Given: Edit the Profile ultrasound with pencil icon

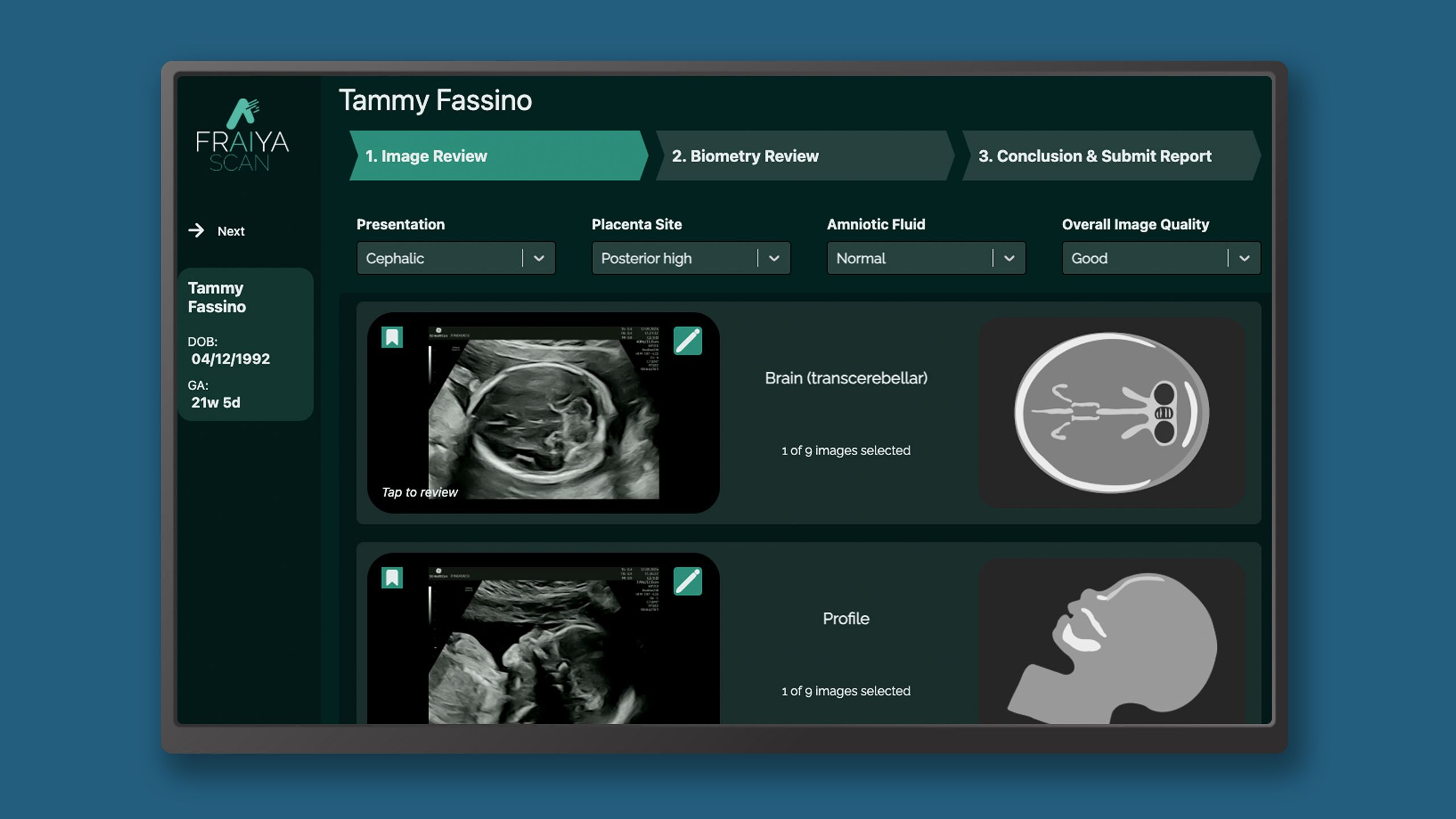Looking at the screenshot, I should pos(688,581).
